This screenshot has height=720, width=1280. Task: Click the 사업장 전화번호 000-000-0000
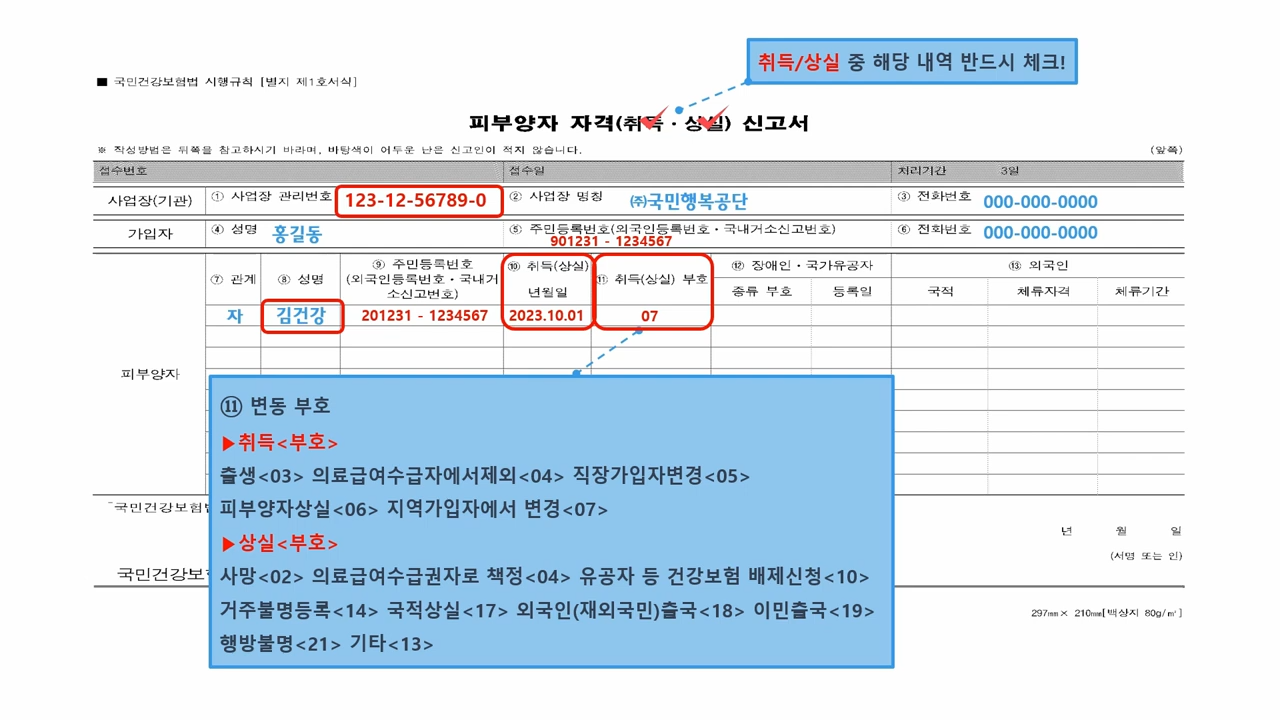coord(1040,202)
